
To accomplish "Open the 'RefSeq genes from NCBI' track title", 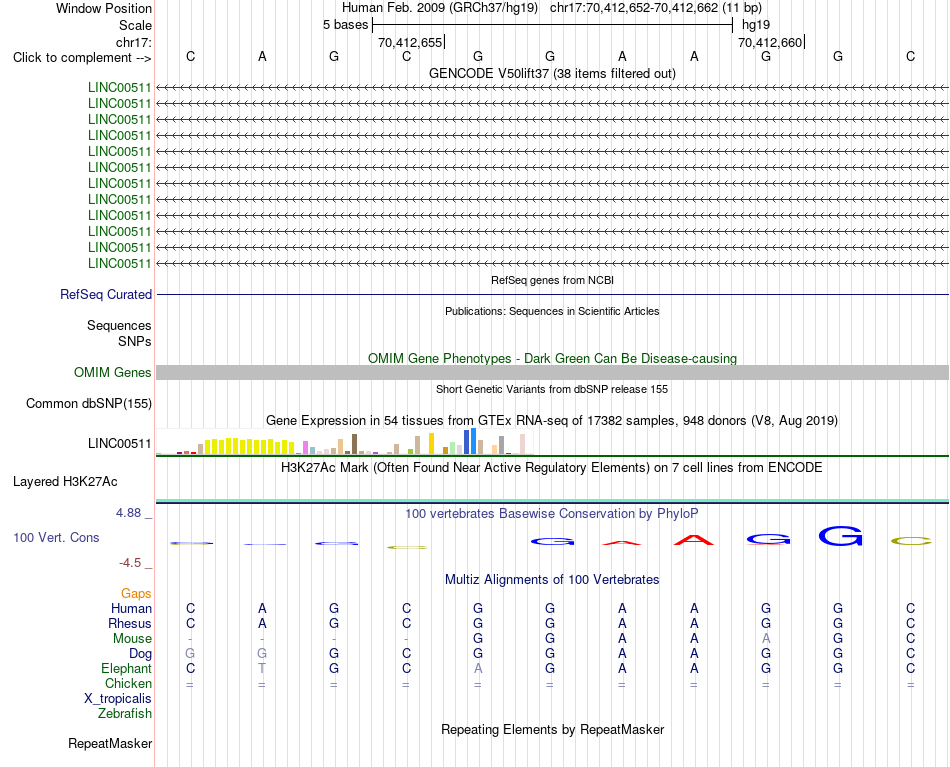I will (552, 281).
